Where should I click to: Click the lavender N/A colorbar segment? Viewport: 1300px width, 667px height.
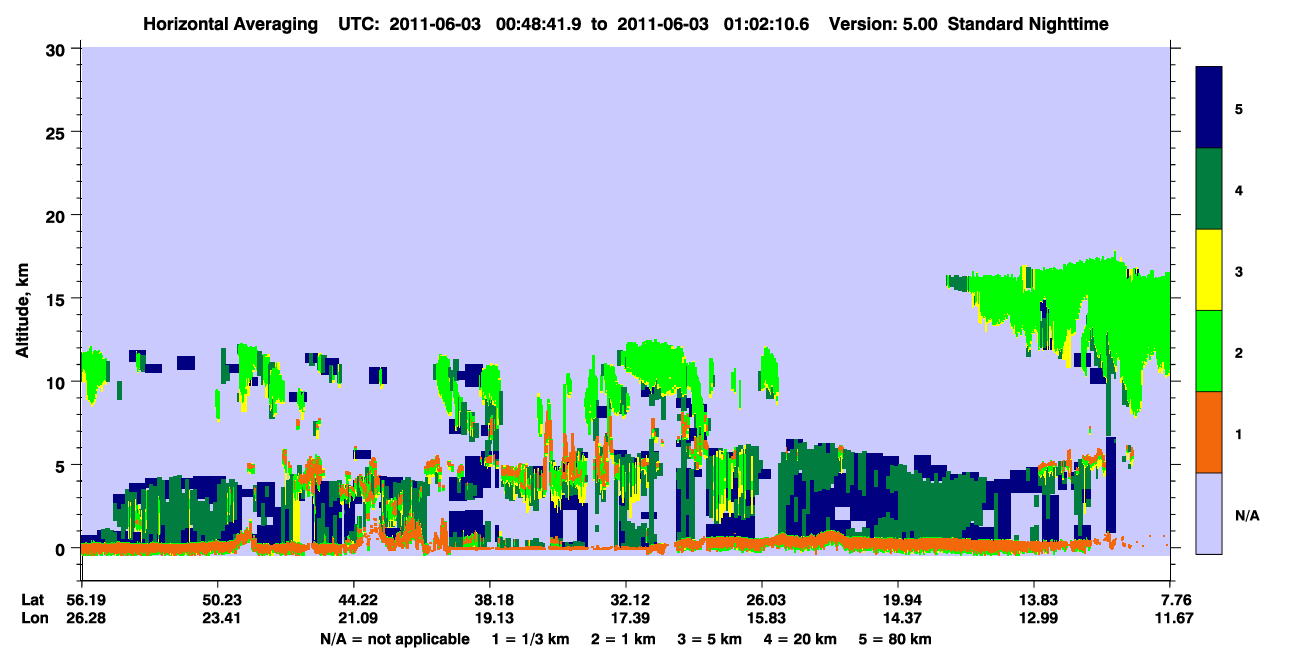1209,512
